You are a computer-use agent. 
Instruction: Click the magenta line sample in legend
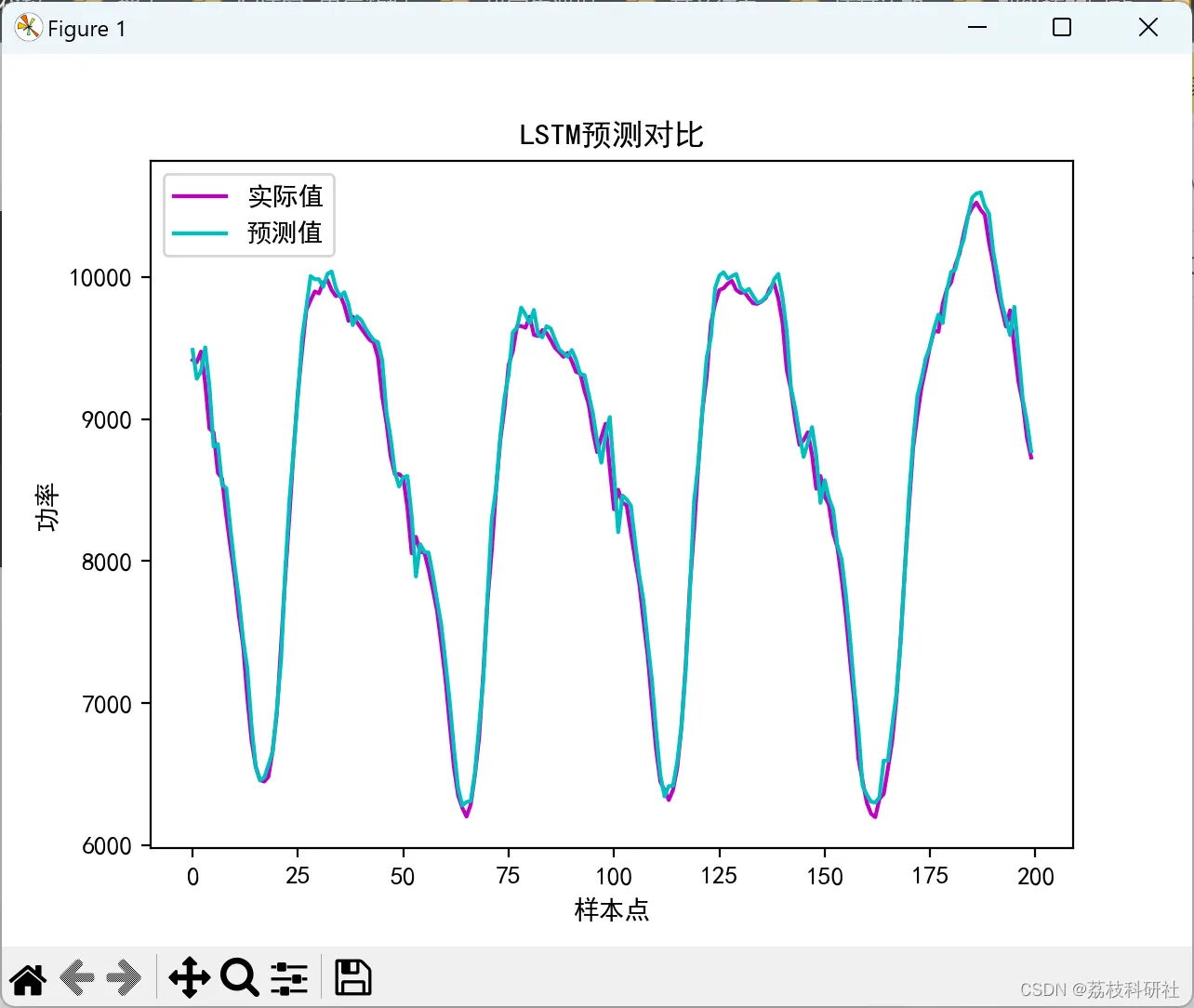[200, 196]
